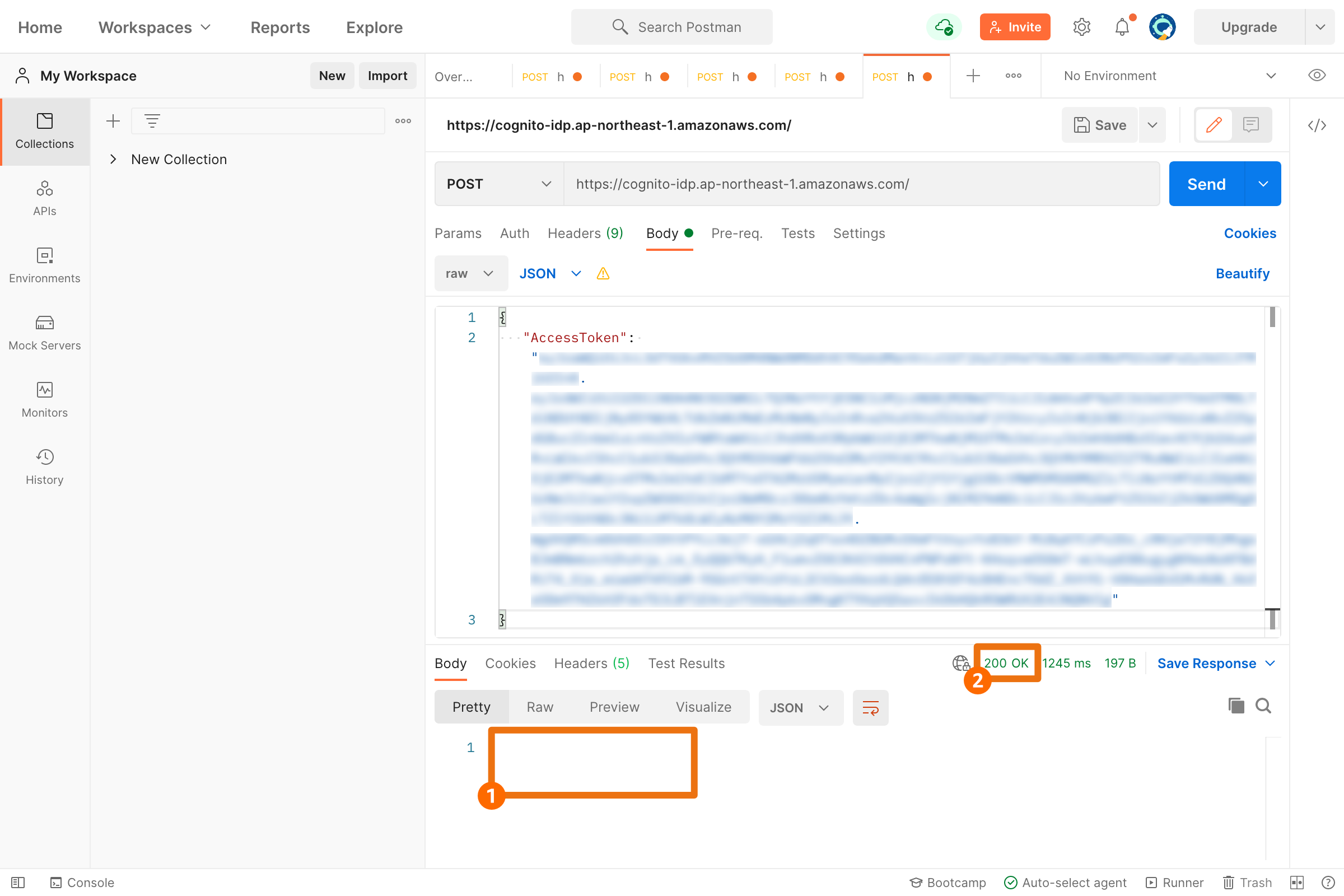Click the JSON body warning icon

[603, 274]
